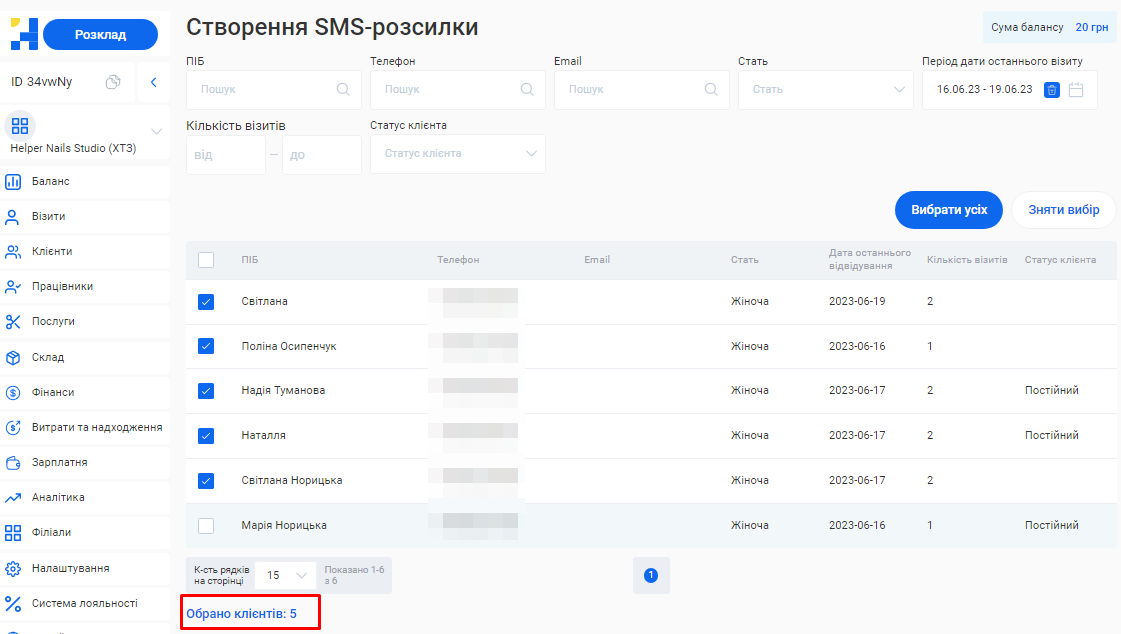
Task: Toggle the select-all checkbox in table header
Action: 206,260
